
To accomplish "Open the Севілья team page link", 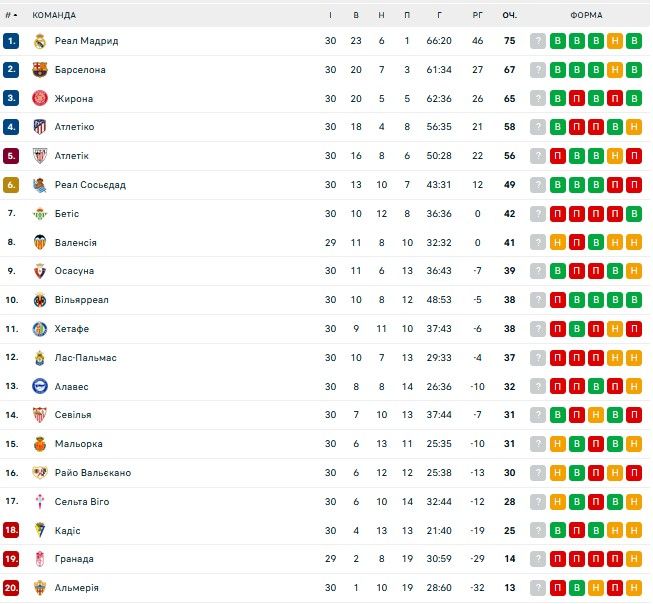I will click(73, 415).
